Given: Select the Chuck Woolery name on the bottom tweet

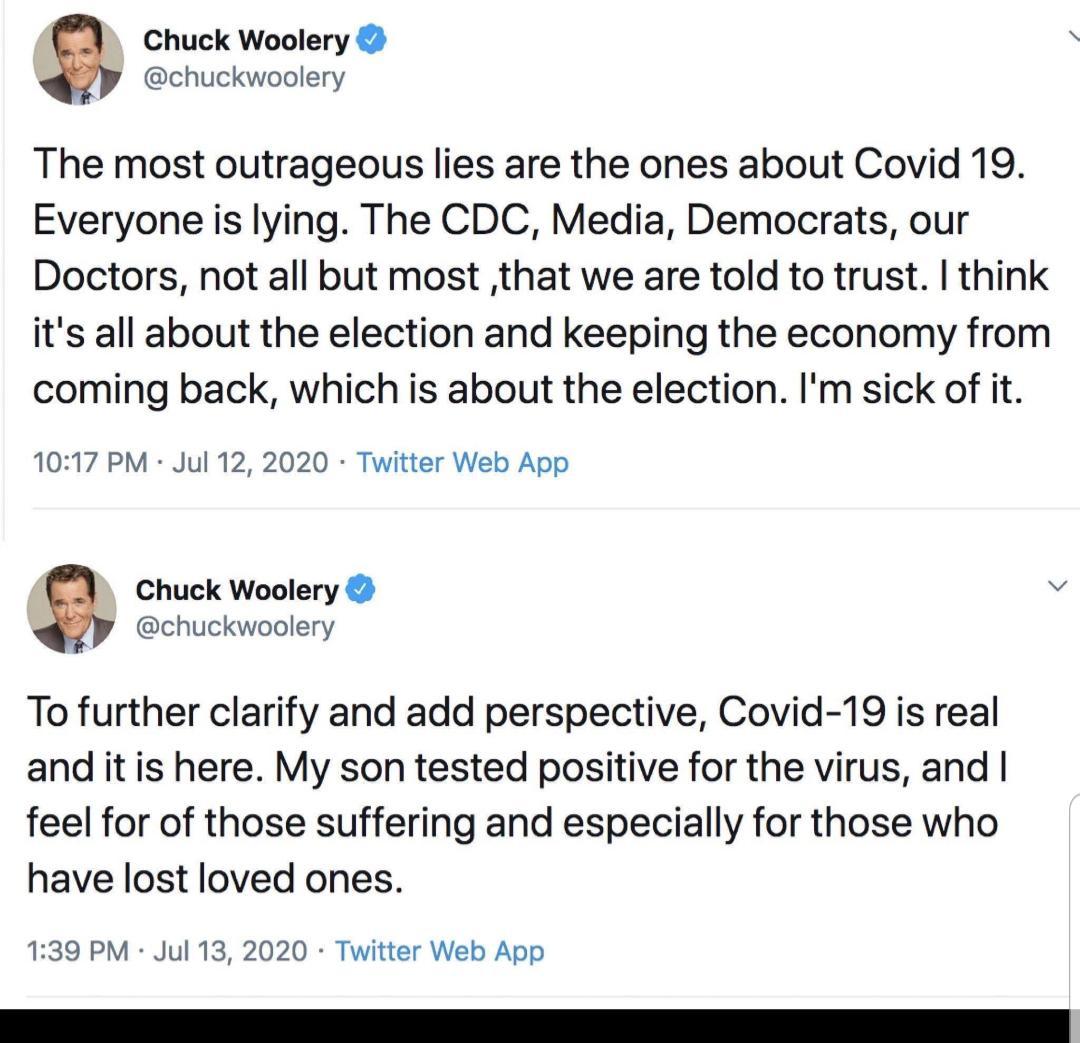Looking at the screenshot, I should point(235,589).
